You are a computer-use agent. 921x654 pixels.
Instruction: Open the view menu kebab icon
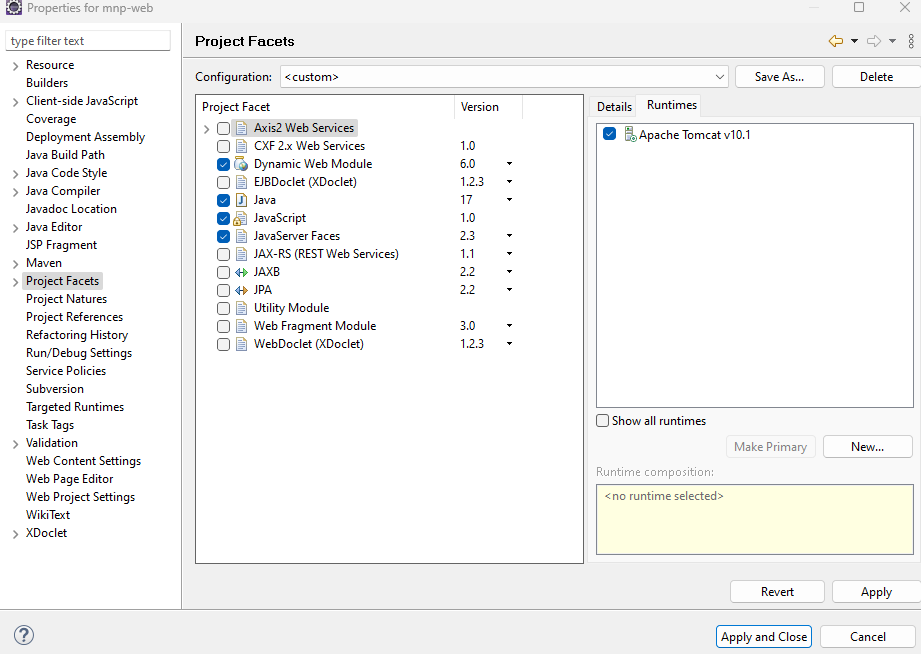911,41
